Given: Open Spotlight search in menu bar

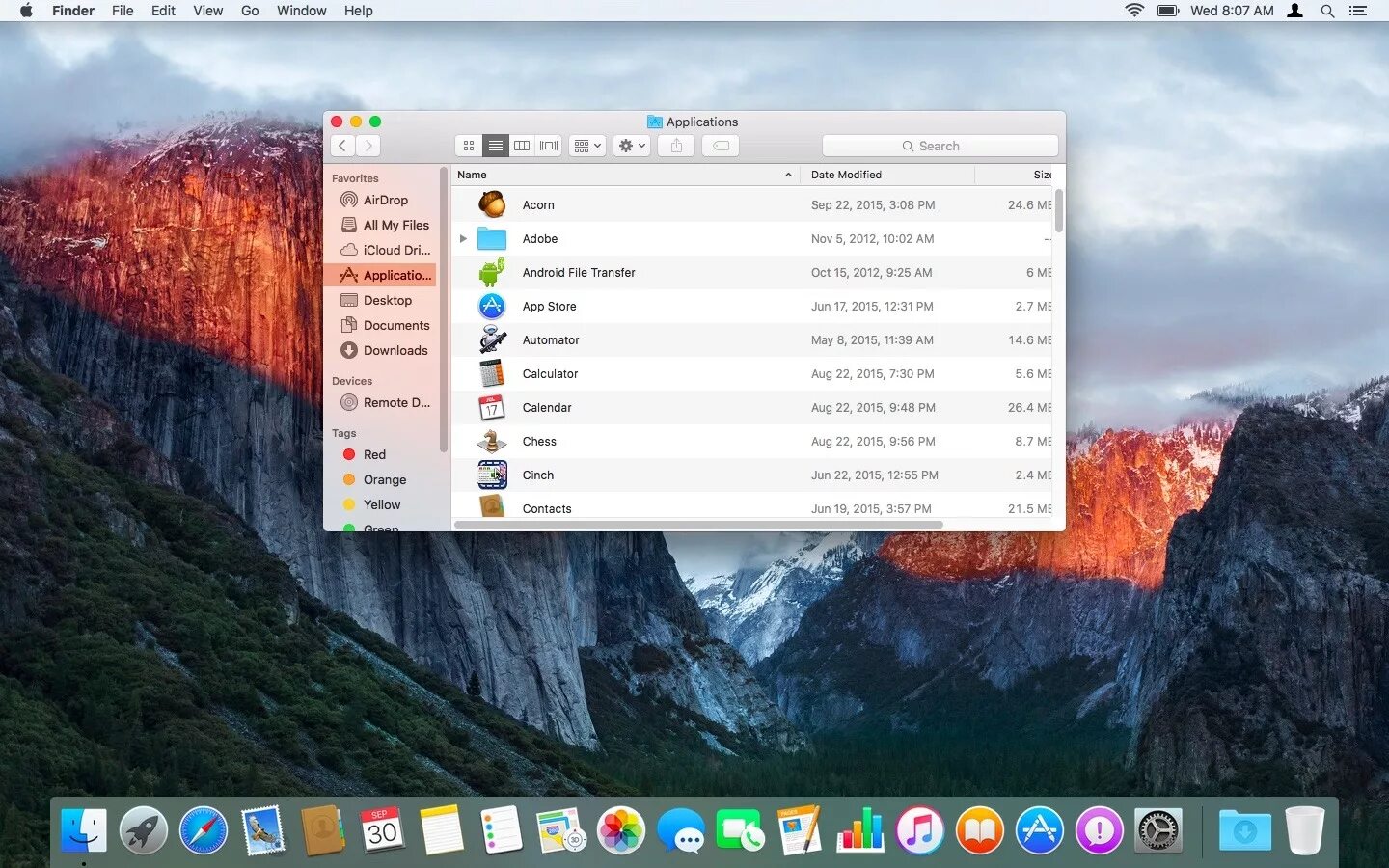Looking at the screenshot, I should pyautogui.click(x=1327, y=11).
